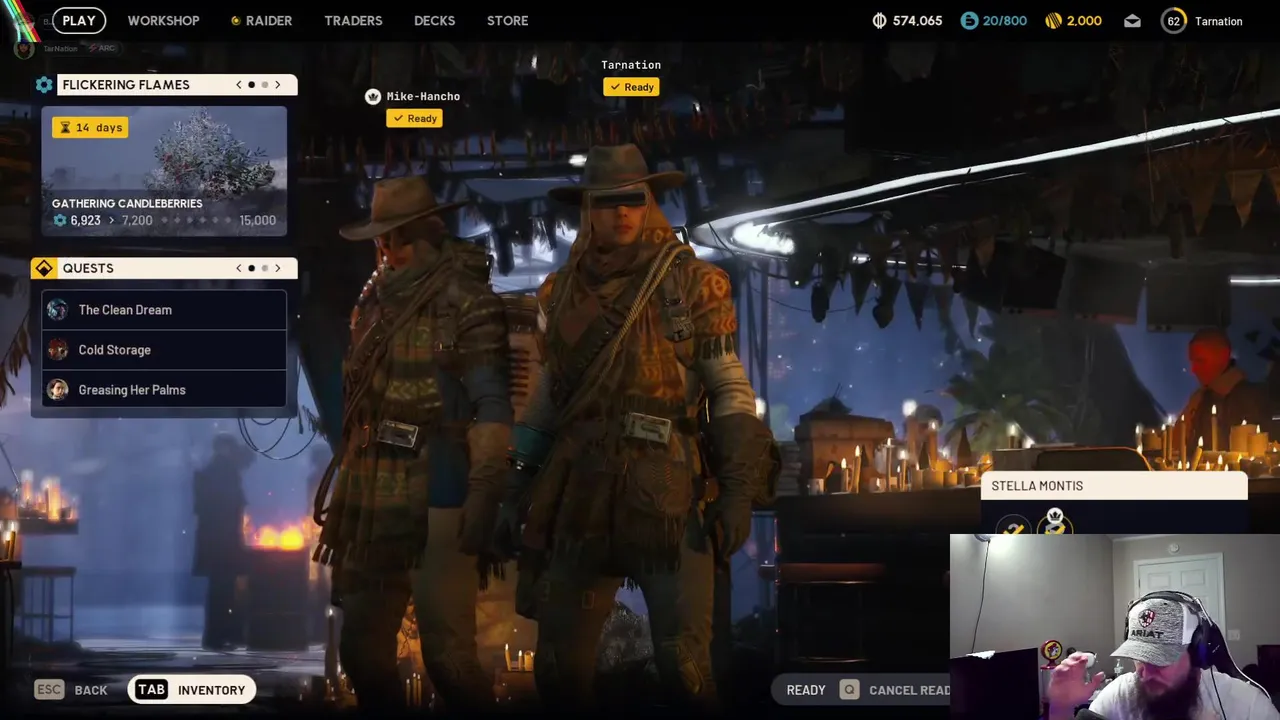
Task: Go to the Traders tab
Action: (x=353, y=20)
